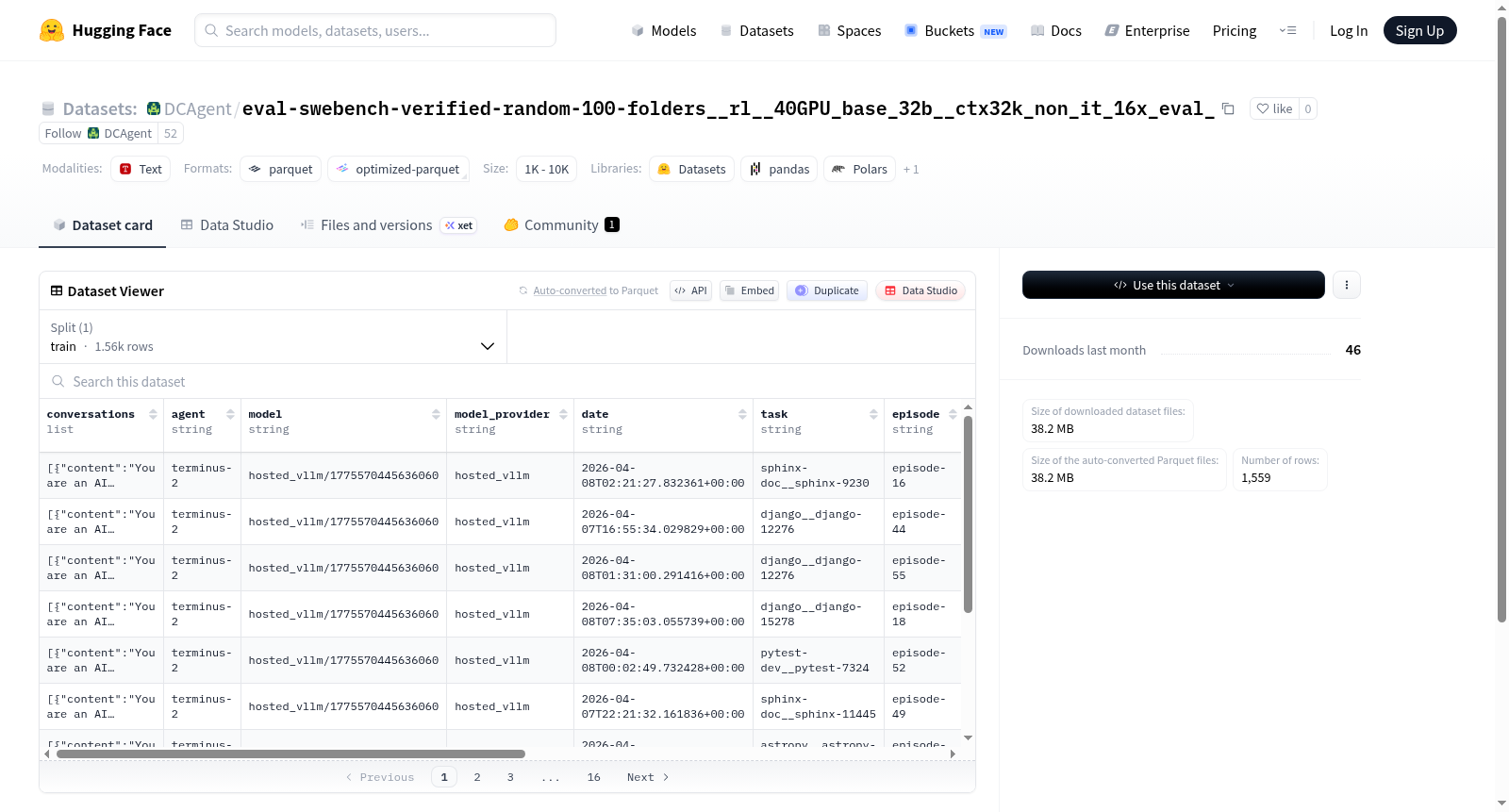Image resolution: width=1509 pixels, height=812 pixels.
Task: Go to page 3 of rows
Action: pyautogui.click(x=510, y=777)
